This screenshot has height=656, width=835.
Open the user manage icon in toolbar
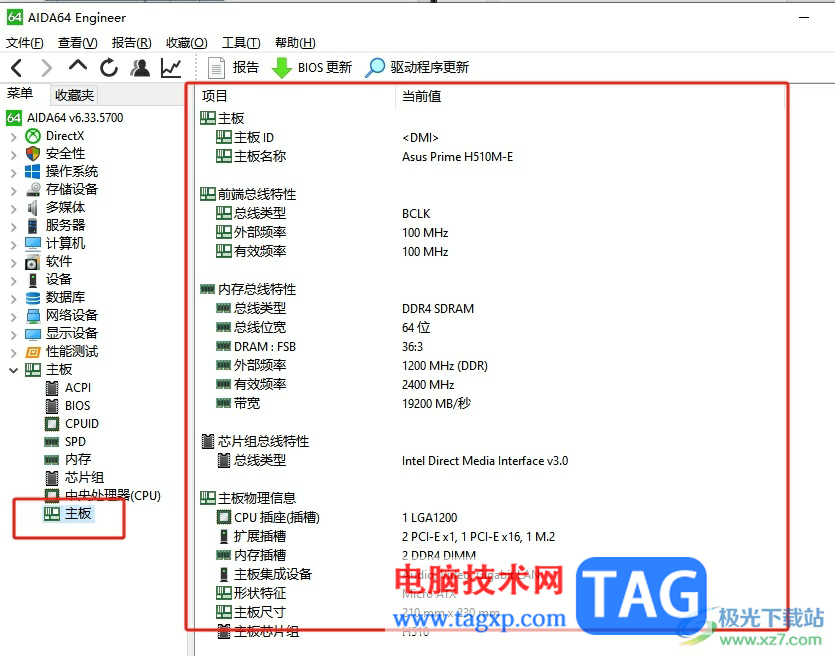coord(140,68)
